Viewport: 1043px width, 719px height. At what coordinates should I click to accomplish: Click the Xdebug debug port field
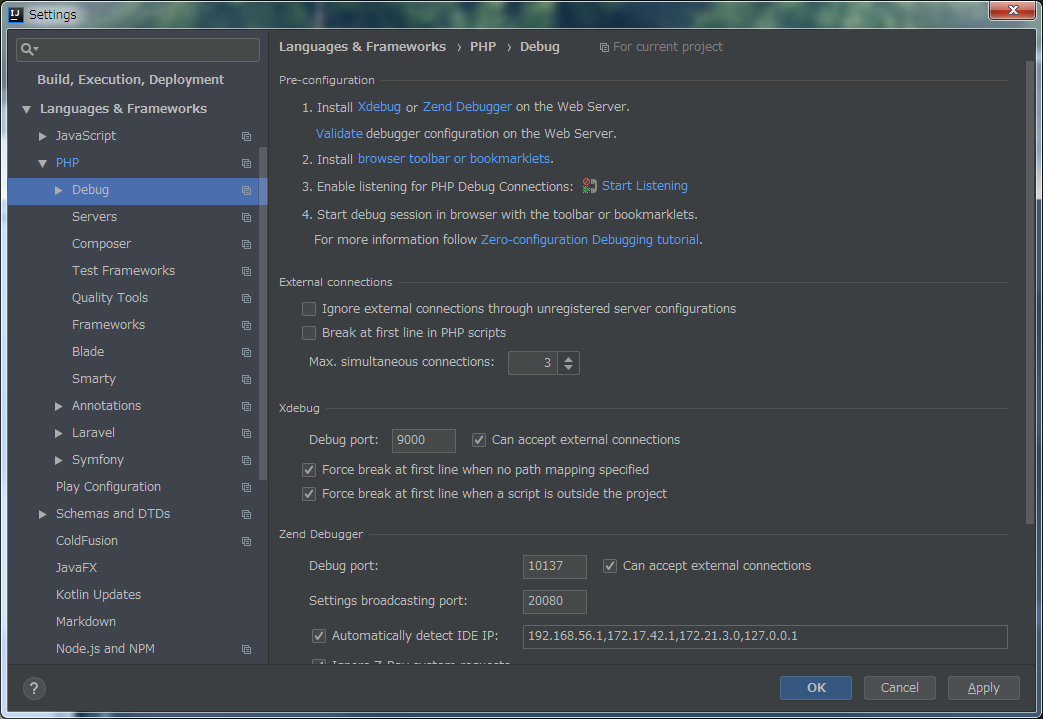pyautogui.click(x=424, y=440)
